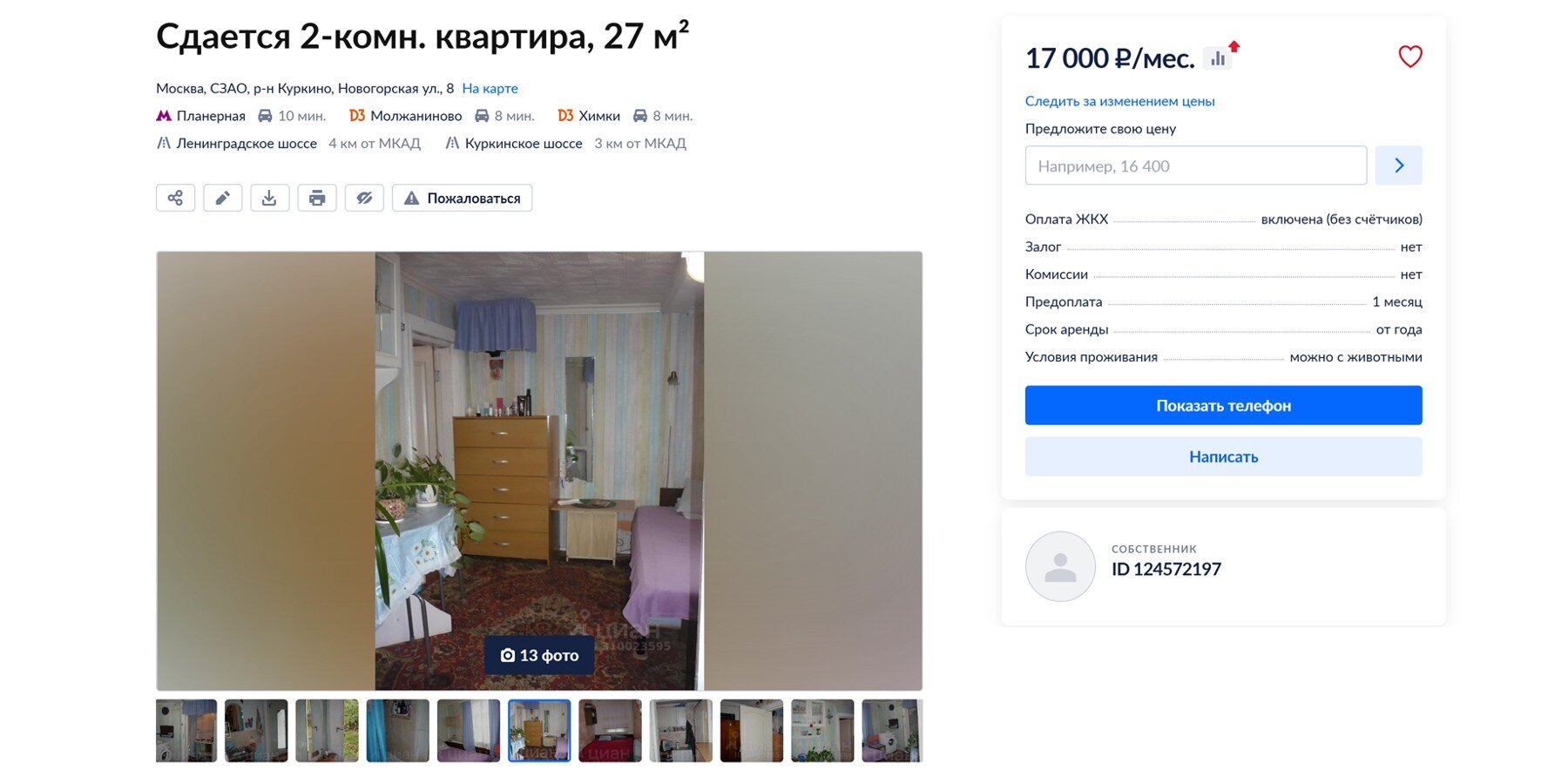This screenshot has width=1568, height=784.
Task: Report listing with Пожаловаться button
Action: click(462, 198)
